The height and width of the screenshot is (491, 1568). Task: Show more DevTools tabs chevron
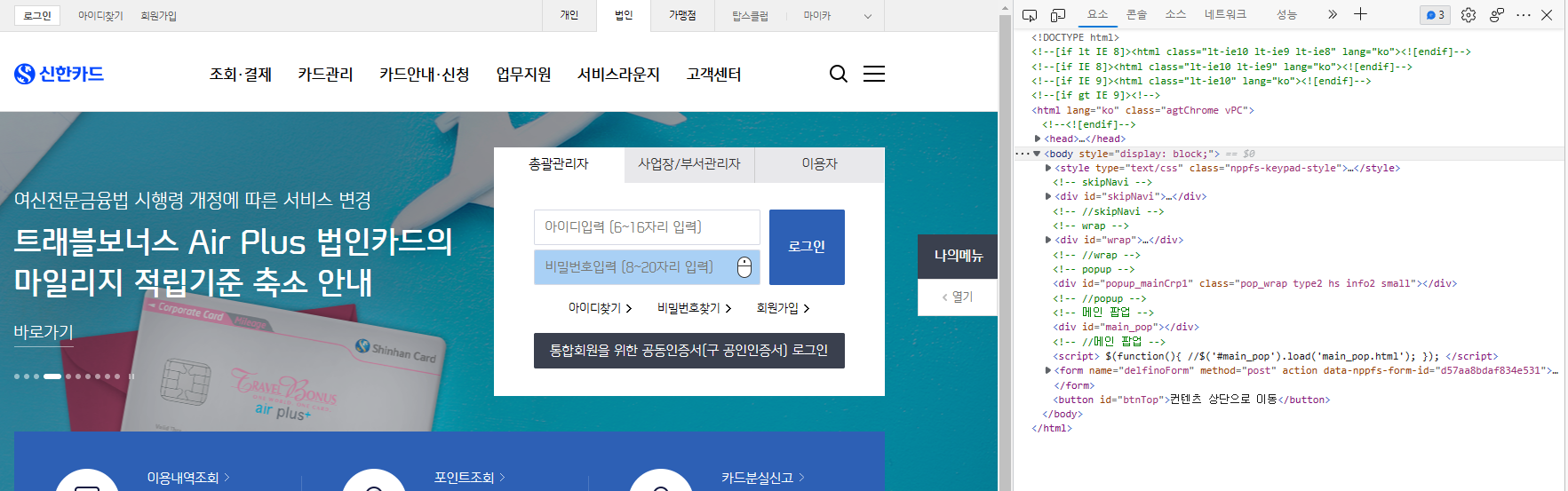pyautogui.click(x=1332, y=14)
